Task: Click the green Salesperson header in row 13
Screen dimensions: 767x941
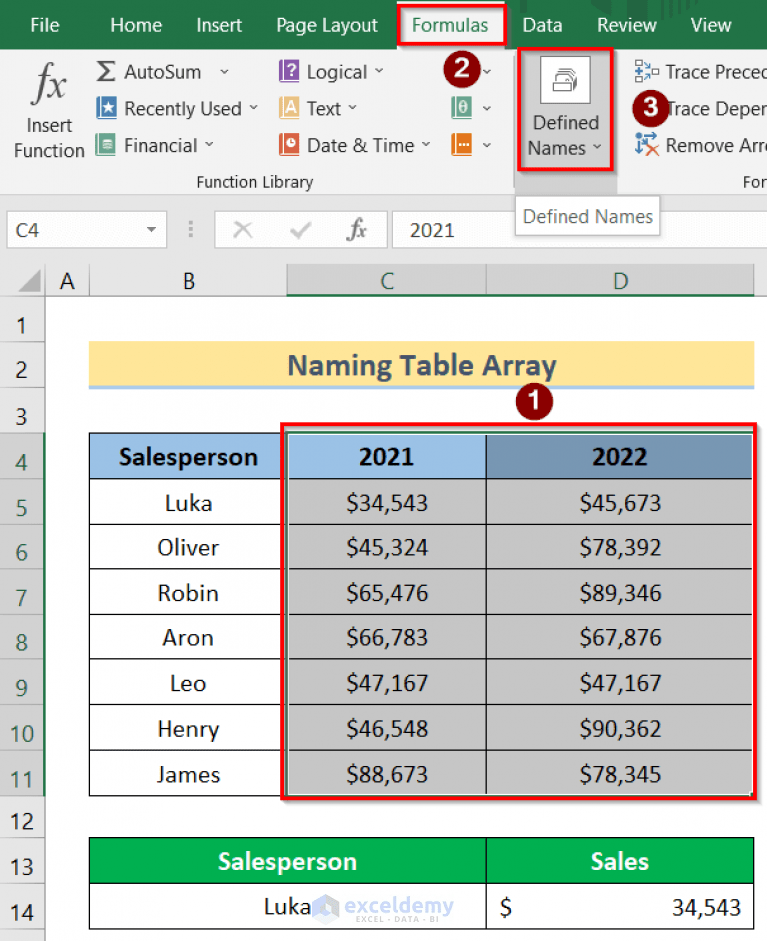Action: pyautogui.click(x=287, y=861)
